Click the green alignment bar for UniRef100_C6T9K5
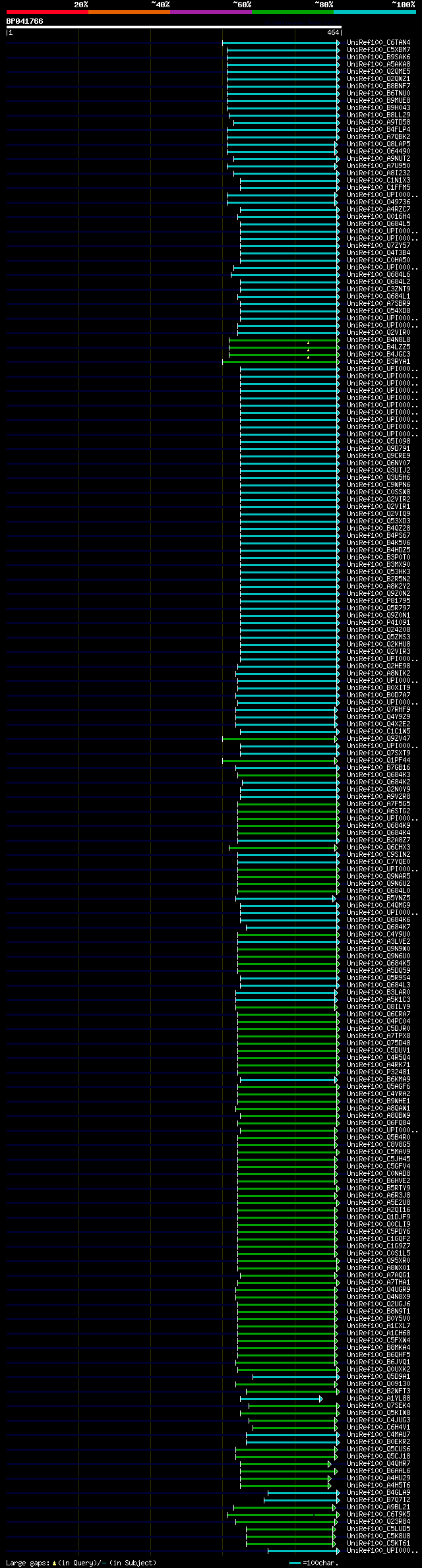 [x=283, y=1515]
